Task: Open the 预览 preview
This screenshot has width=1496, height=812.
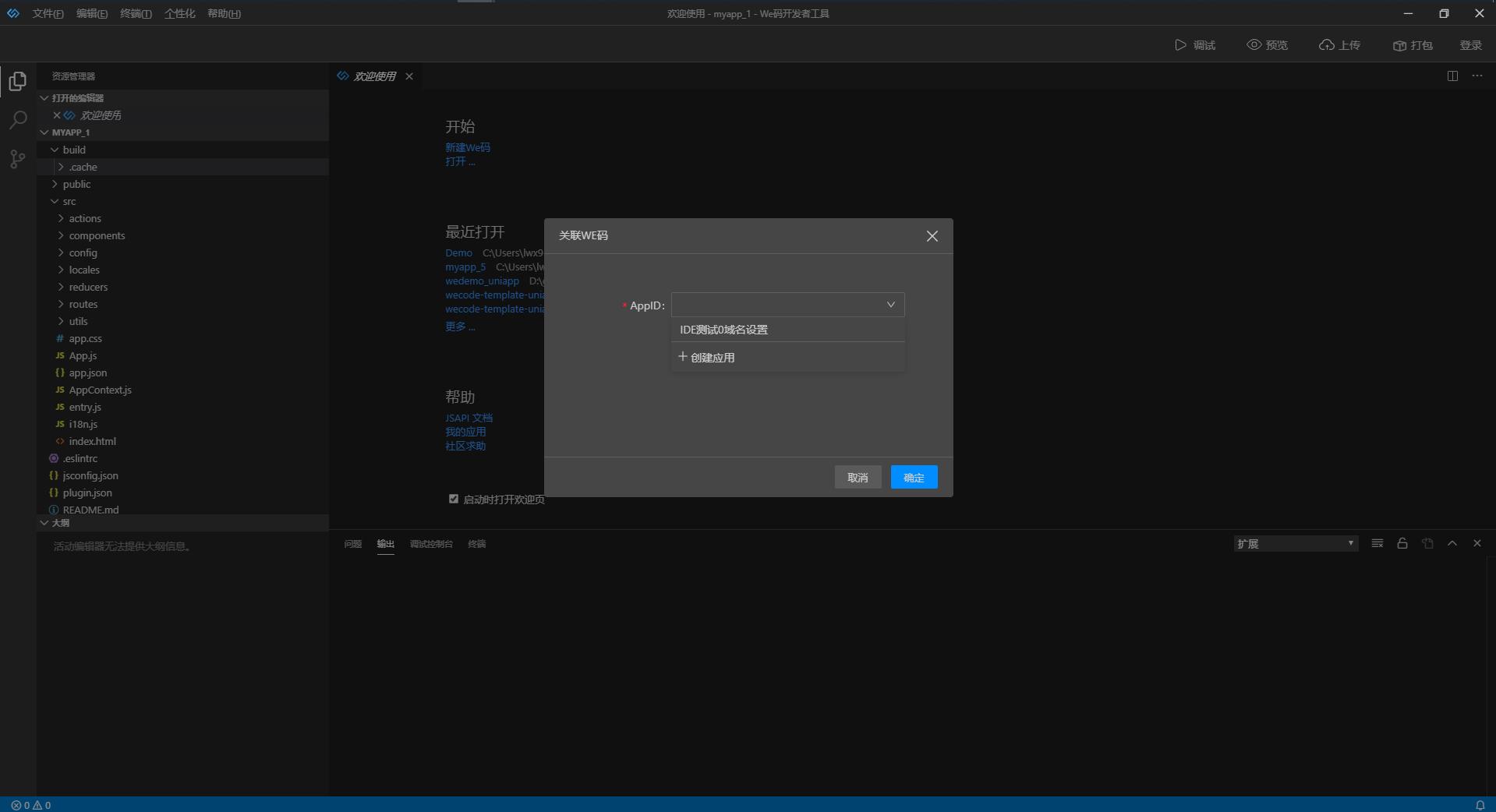Action: click(x=1266, y=44)
